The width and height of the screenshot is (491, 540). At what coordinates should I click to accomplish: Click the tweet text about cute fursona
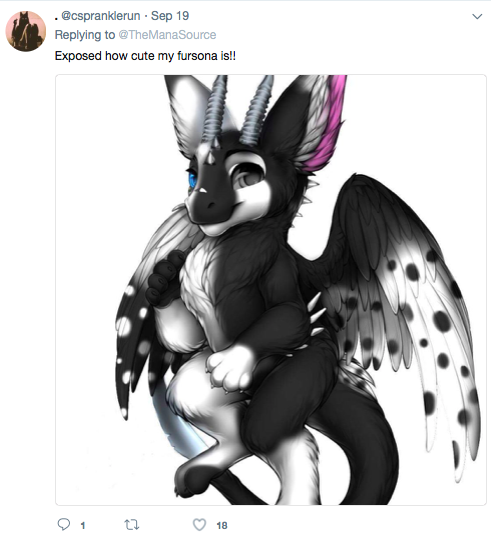point(145,56)
